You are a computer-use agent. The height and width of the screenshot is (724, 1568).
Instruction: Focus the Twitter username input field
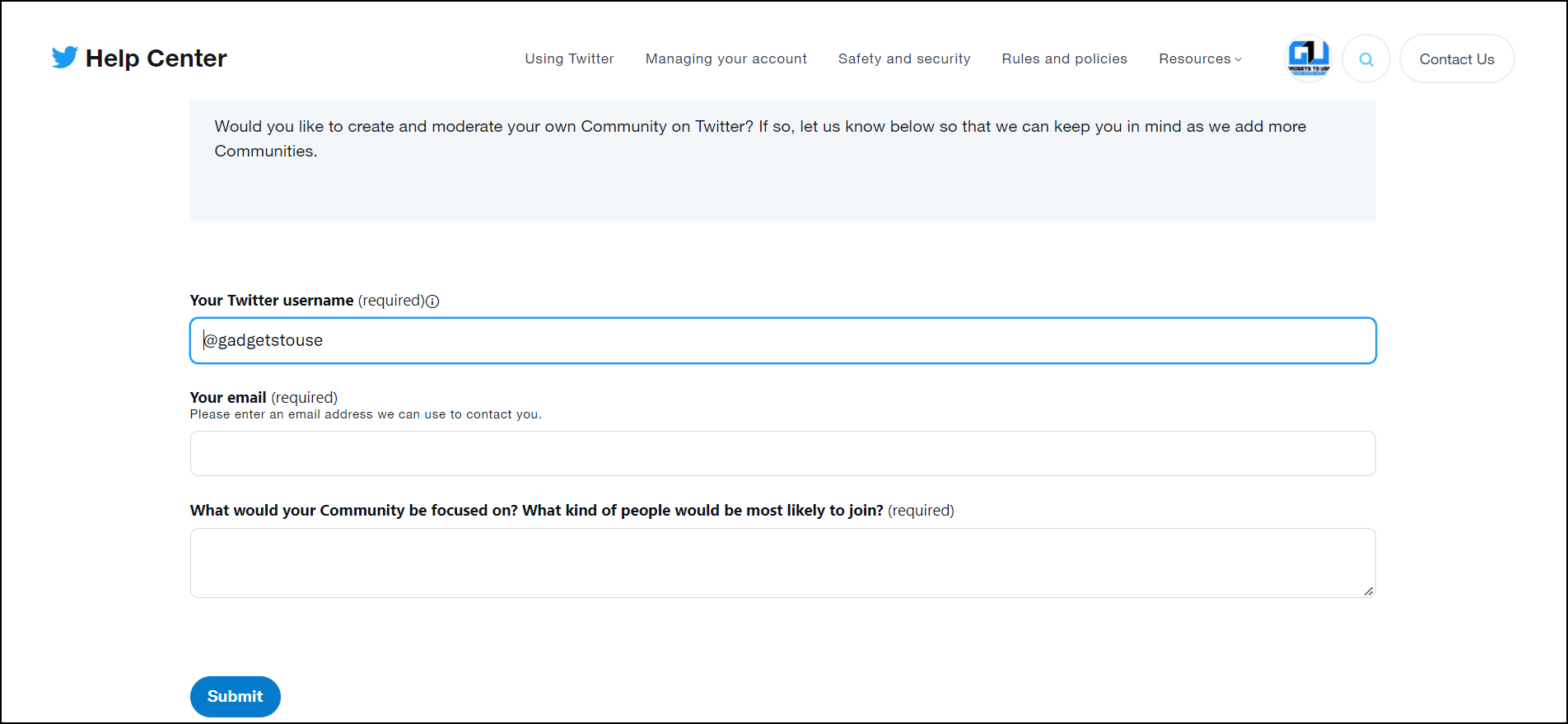(783, 340)
